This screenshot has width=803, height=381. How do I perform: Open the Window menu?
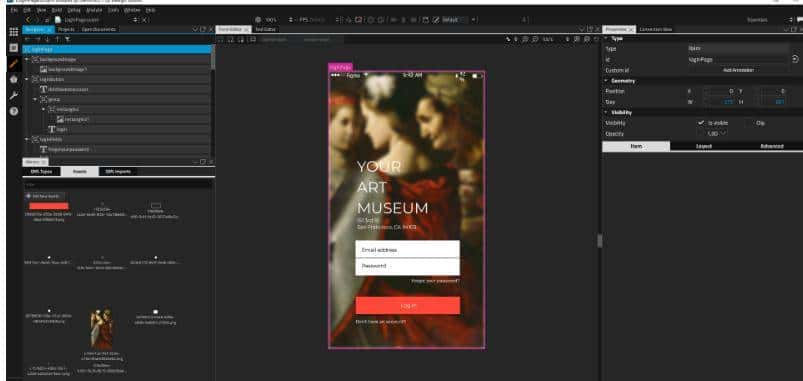point(132,10)
